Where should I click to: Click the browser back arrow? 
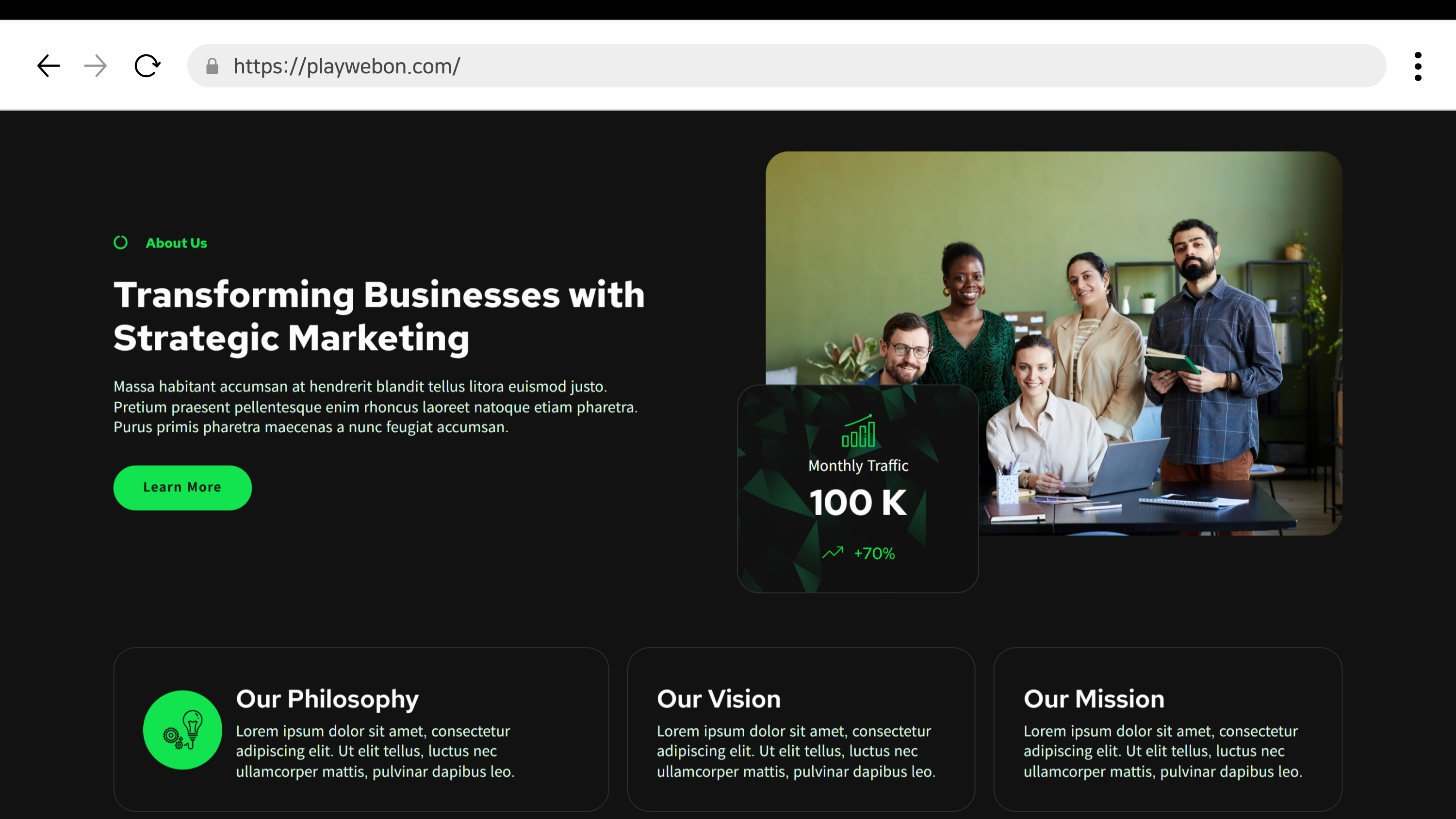[49, 66]
